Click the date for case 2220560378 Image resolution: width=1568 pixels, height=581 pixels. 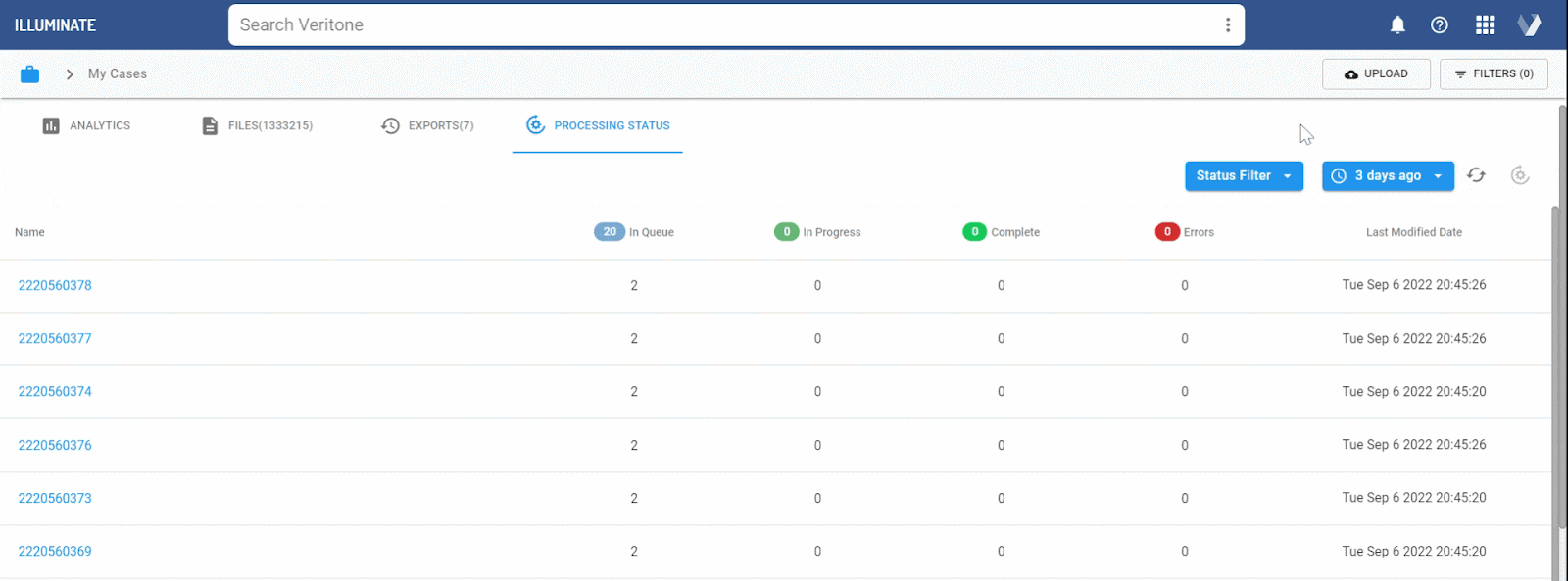click(x=1414, y=285)
